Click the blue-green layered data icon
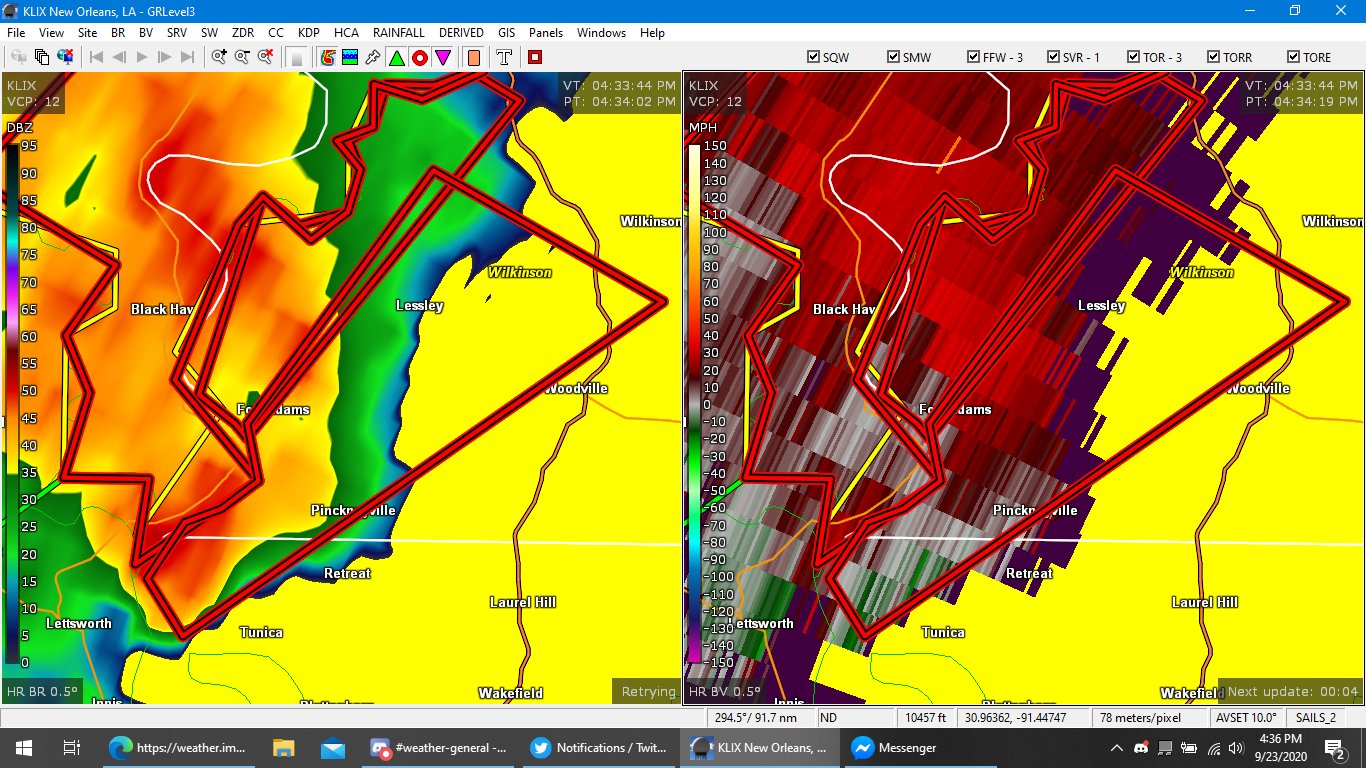 click(x=350, y=57)
